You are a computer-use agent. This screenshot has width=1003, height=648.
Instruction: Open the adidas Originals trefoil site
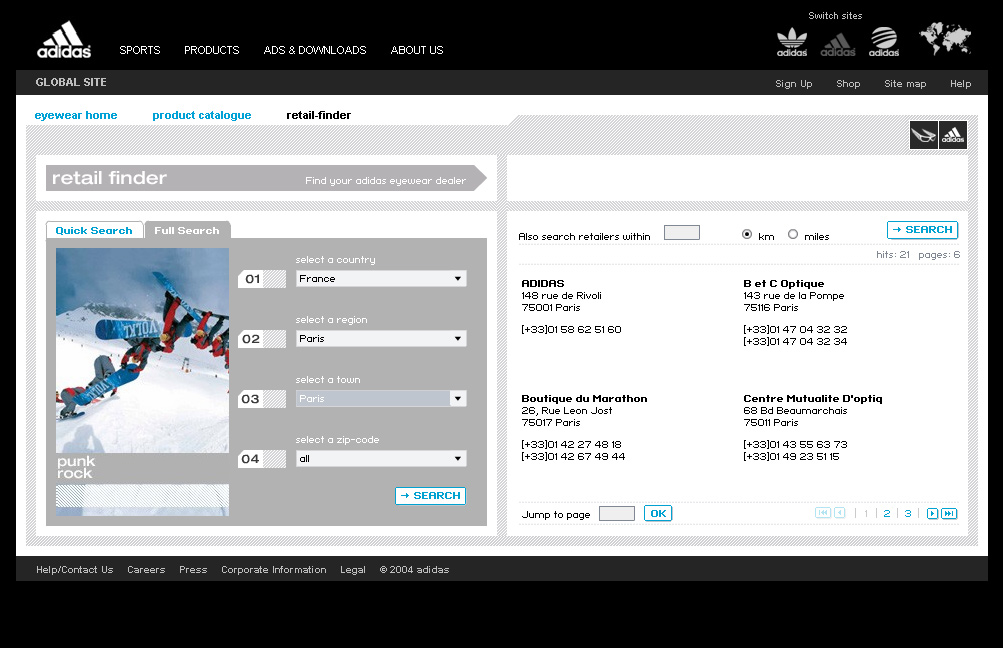click(791, 42)
